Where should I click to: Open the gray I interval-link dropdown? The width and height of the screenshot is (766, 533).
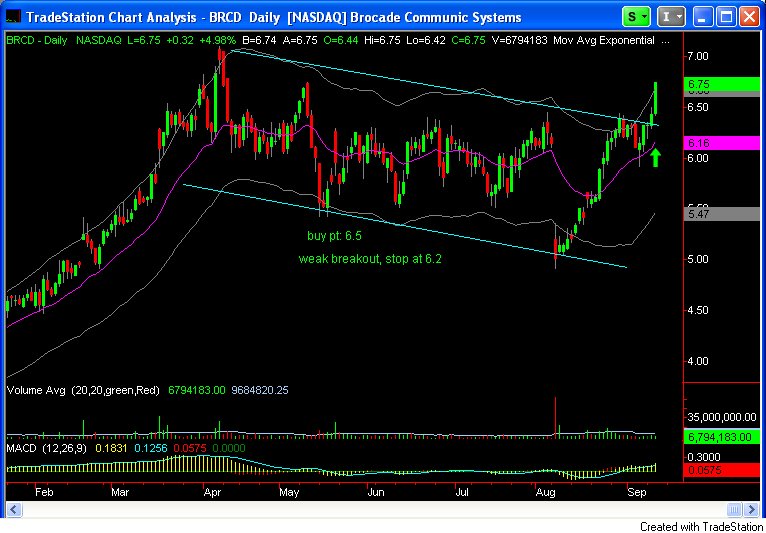tap(671, 18)
